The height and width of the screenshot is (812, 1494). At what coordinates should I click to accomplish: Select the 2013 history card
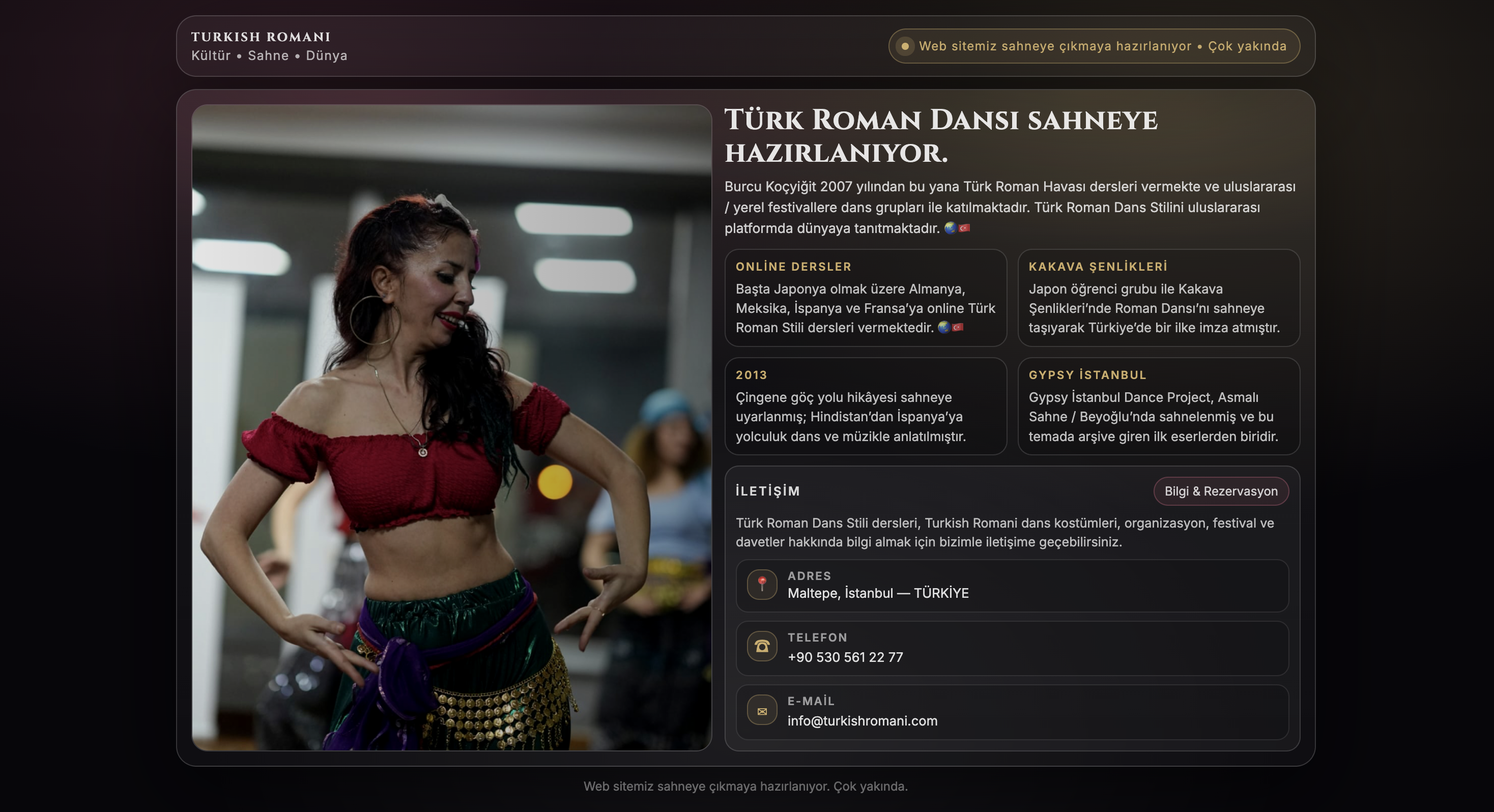point(866,406)
